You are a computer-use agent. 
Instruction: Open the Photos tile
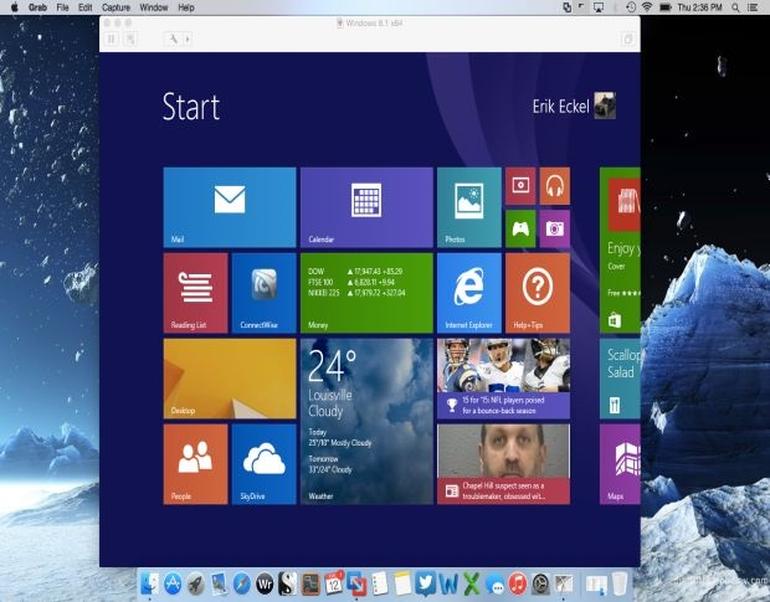coord(469,207)
